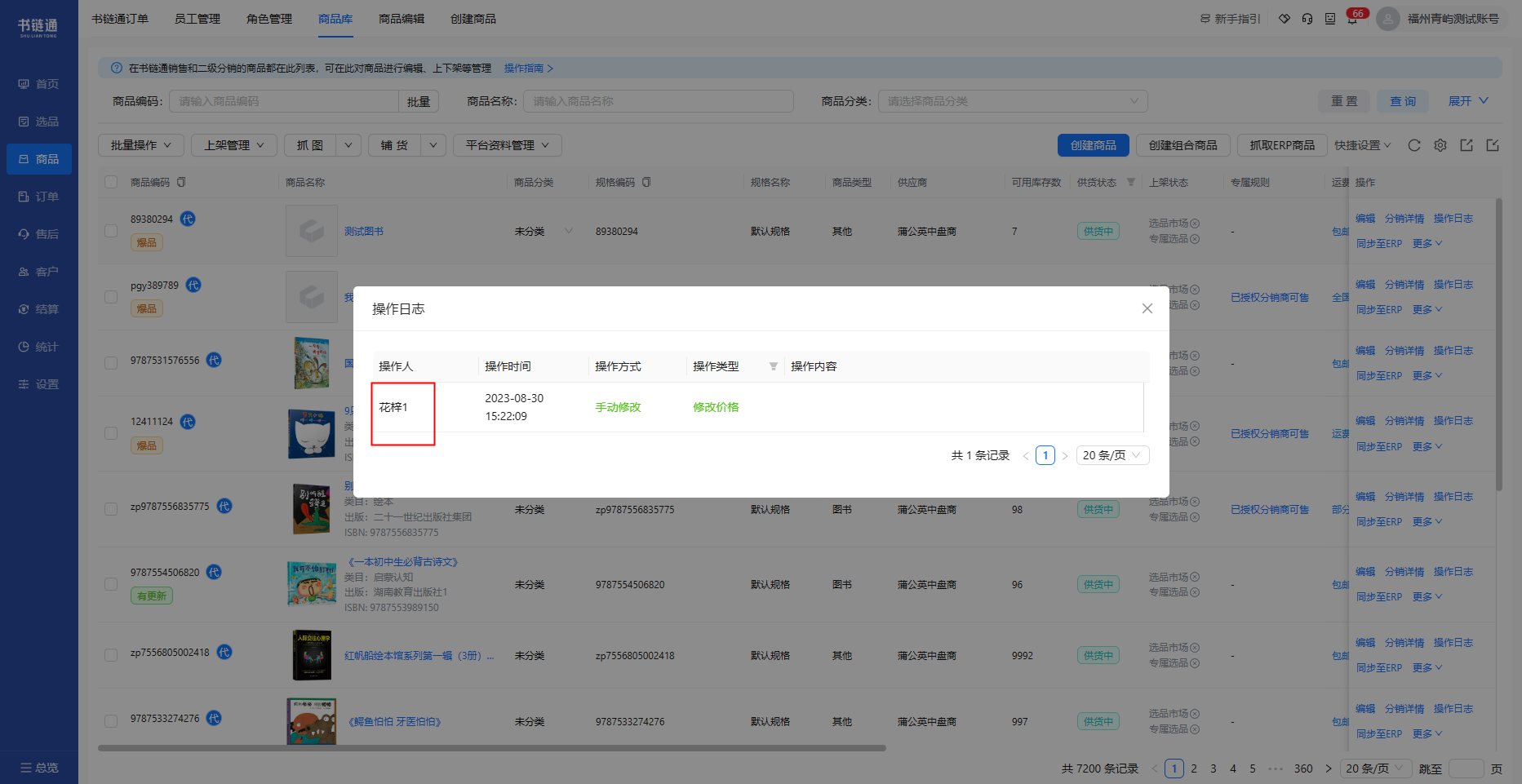
Task: Toggle 总览 menu at sidebar bottom
Action: (x=39, y=768)
